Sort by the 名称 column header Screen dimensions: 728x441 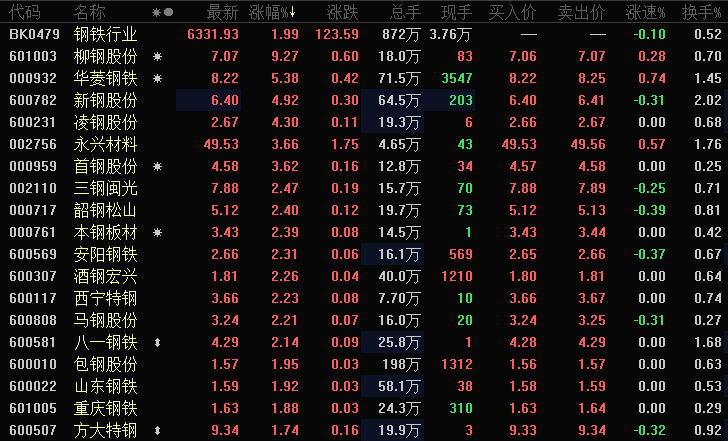point(90,13)
